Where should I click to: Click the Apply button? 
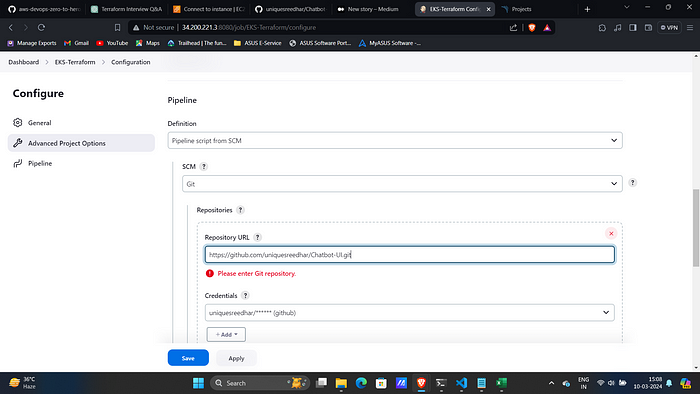[x=236, y=358]
